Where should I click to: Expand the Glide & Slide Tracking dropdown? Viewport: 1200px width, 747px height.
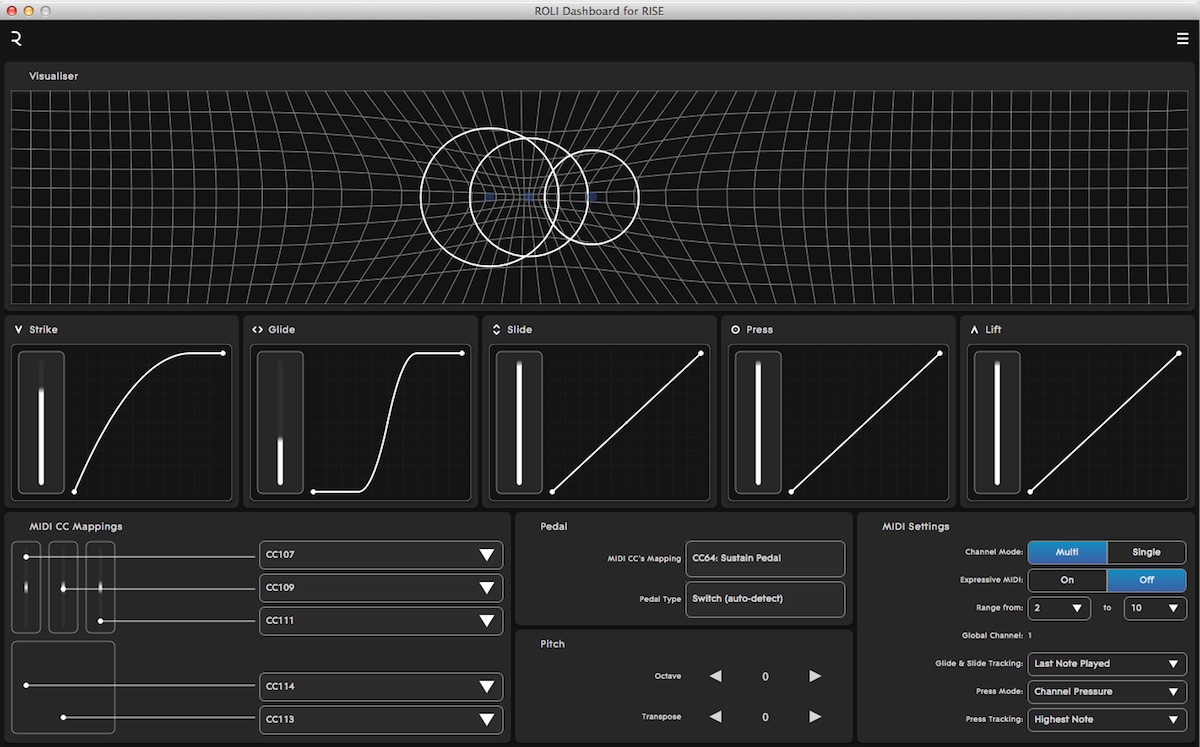(x=1107, y=663)
